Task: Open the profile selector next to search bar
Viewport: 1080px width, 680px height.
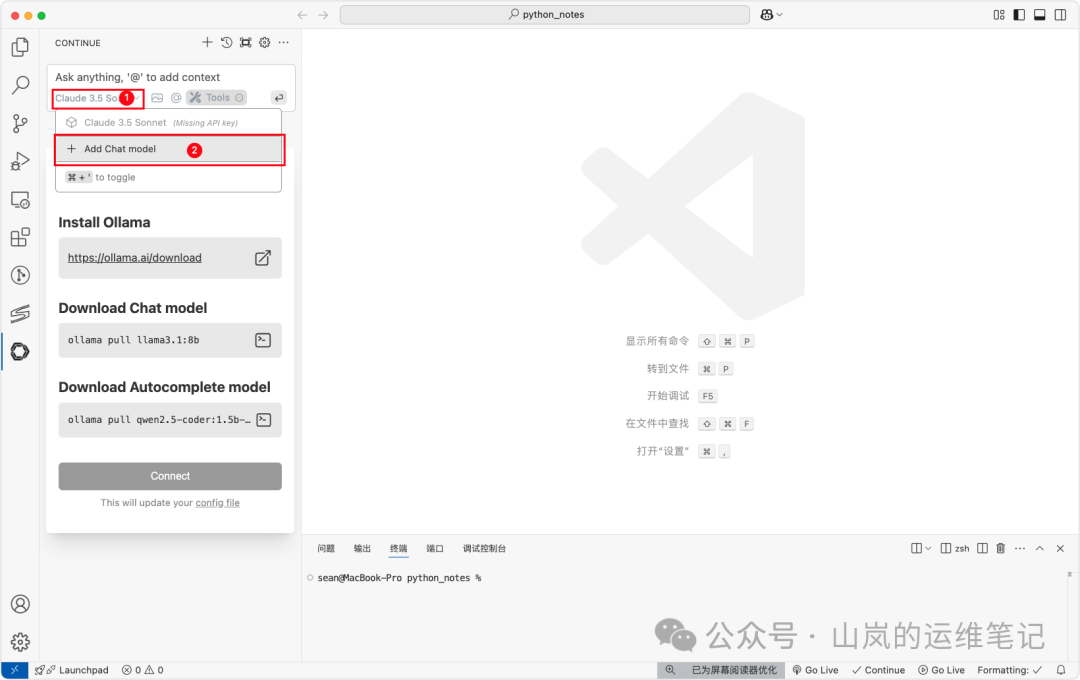Action: (767, 14)
